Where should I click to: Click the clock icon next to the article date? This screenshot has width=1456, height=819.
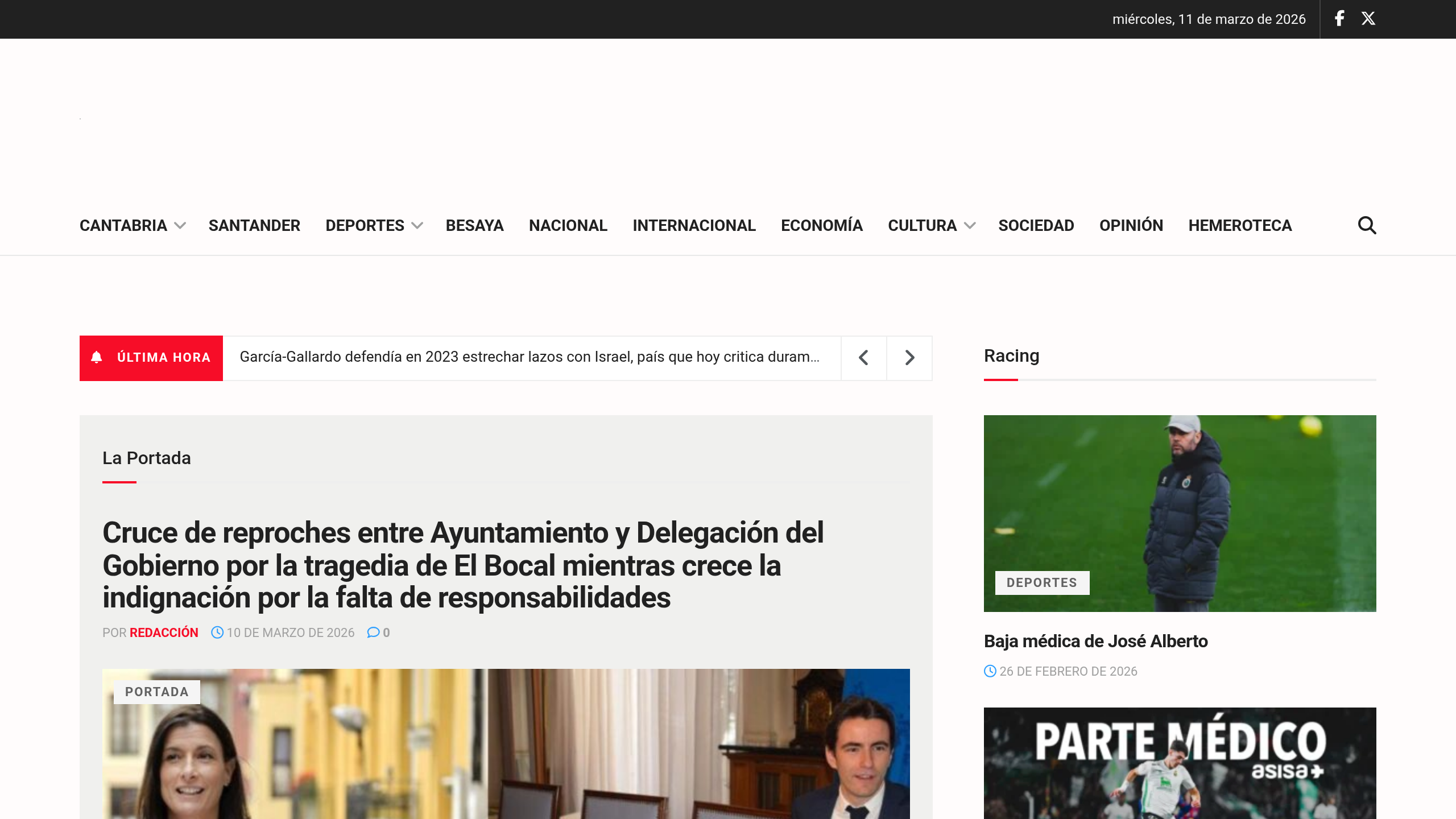218,632
